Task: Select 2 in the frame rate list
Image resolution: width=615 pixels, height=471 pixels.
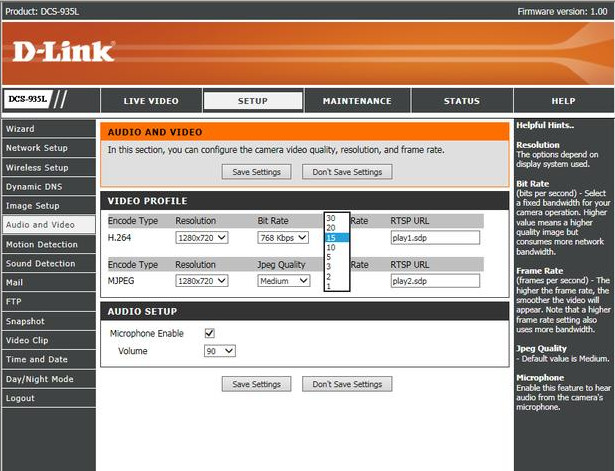Action: pos(337,276)
